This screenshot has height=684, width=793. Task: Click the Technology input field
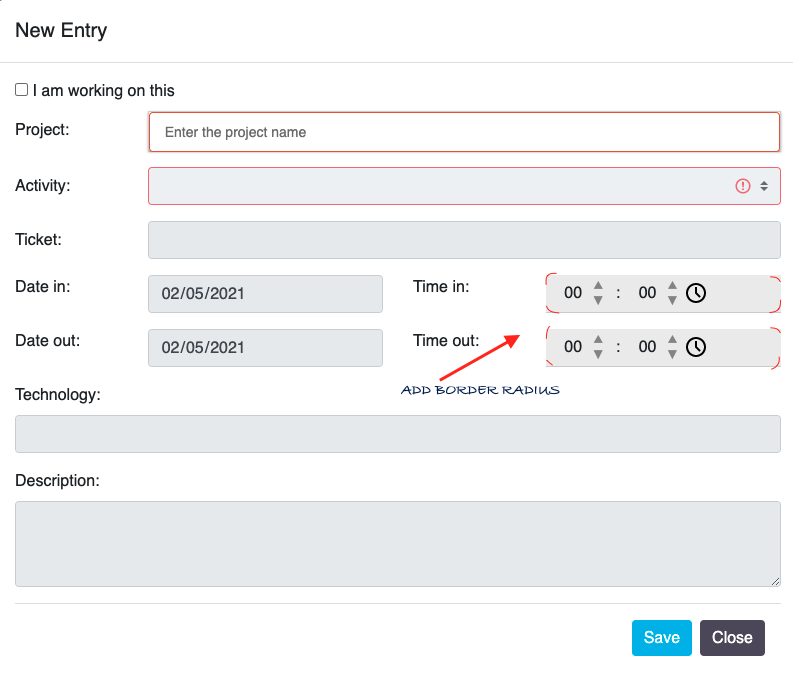point(398,434)
